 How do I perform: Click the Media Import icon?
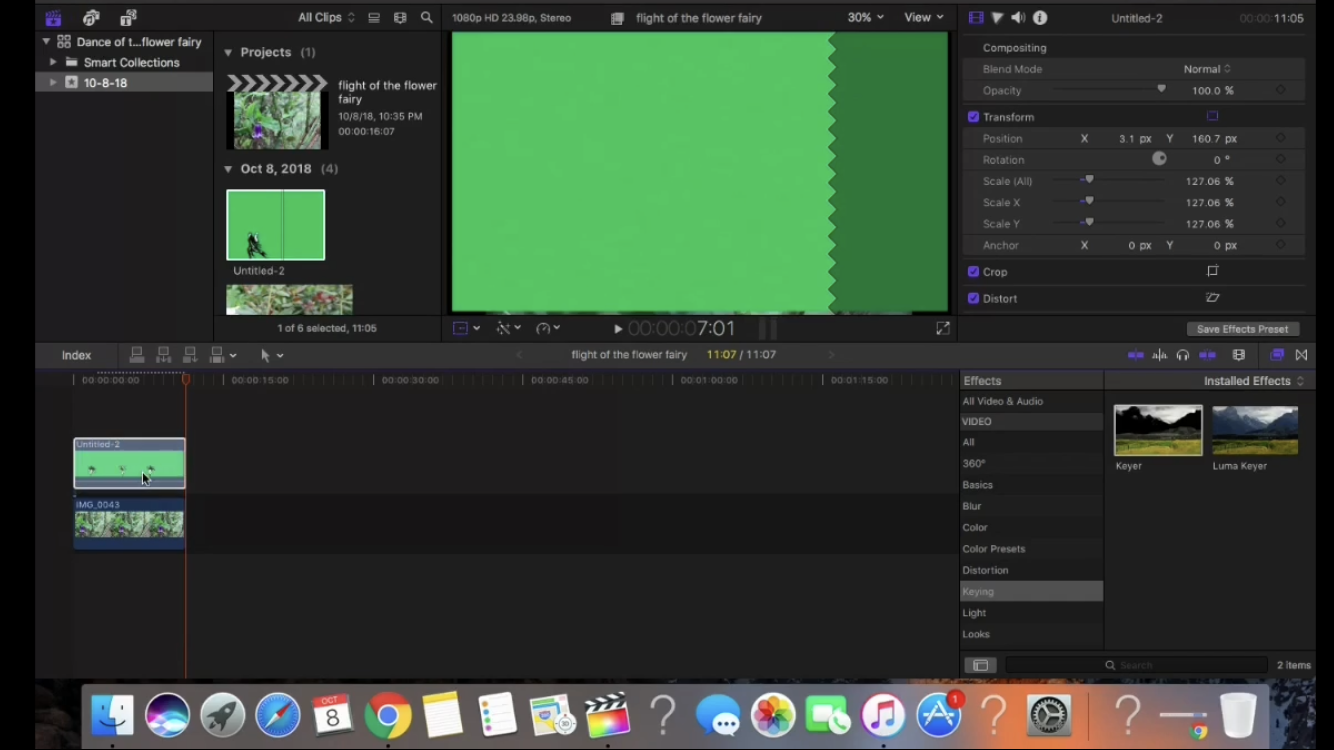[53, 17]
